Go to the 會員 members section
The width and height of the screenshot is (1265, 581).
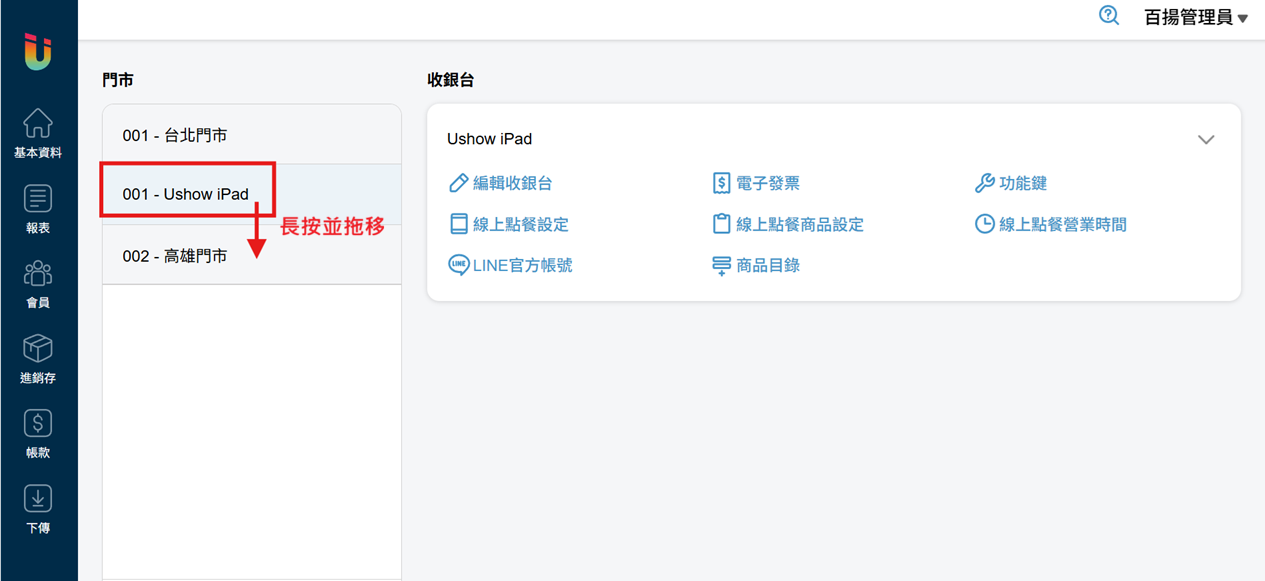[x=38, y=283]
